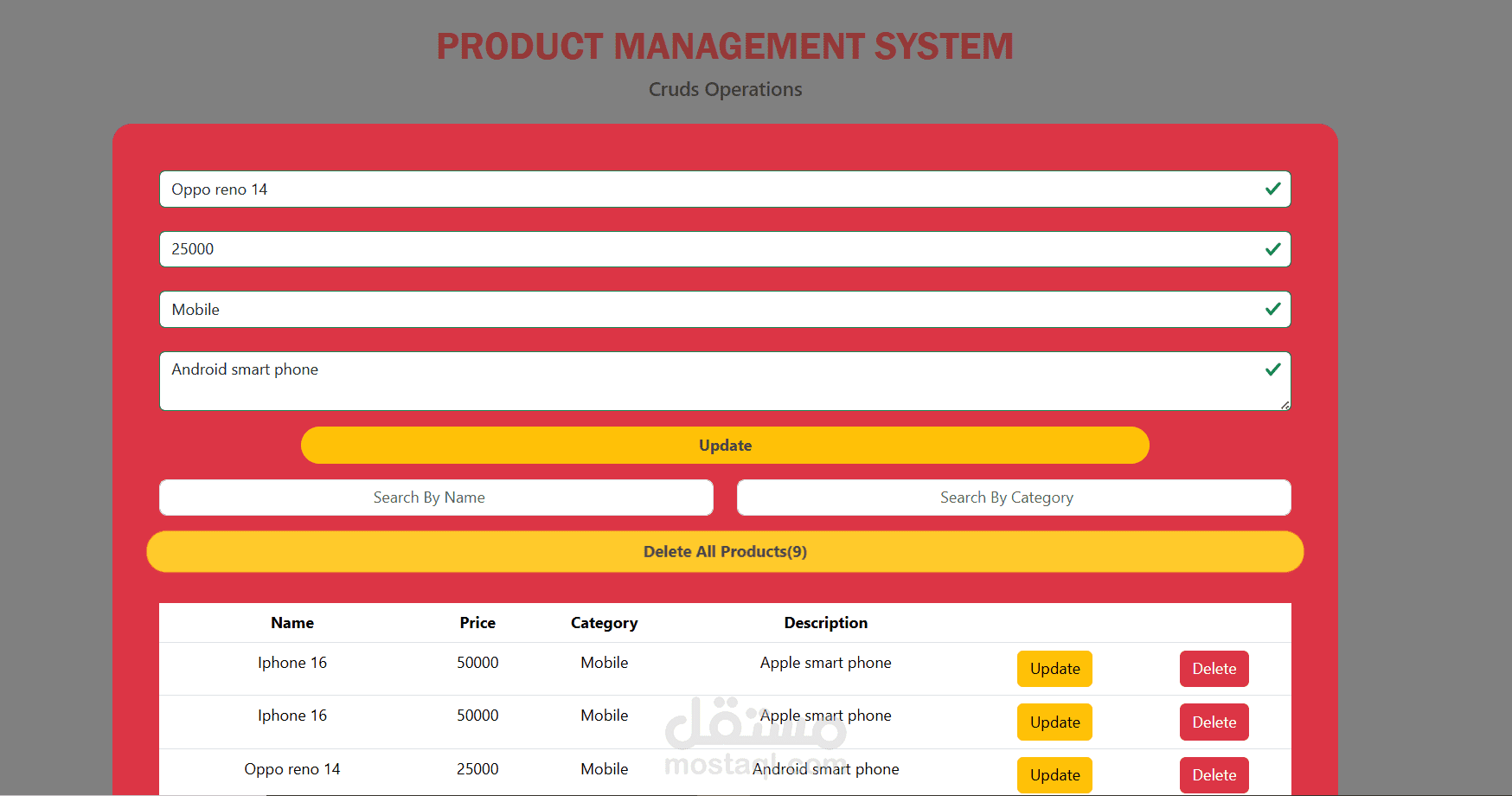Click the PRODUCT MANAGEMENT SYSTEM heading

pos(725,47)
